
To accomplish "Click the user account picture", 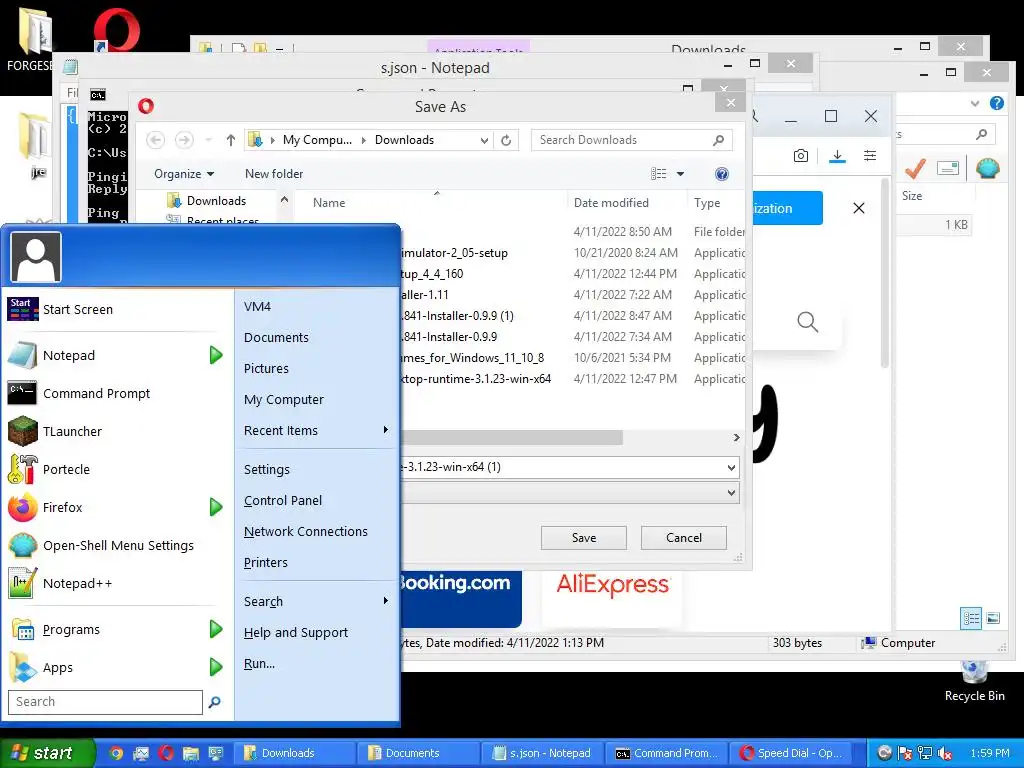I will 36,257.
